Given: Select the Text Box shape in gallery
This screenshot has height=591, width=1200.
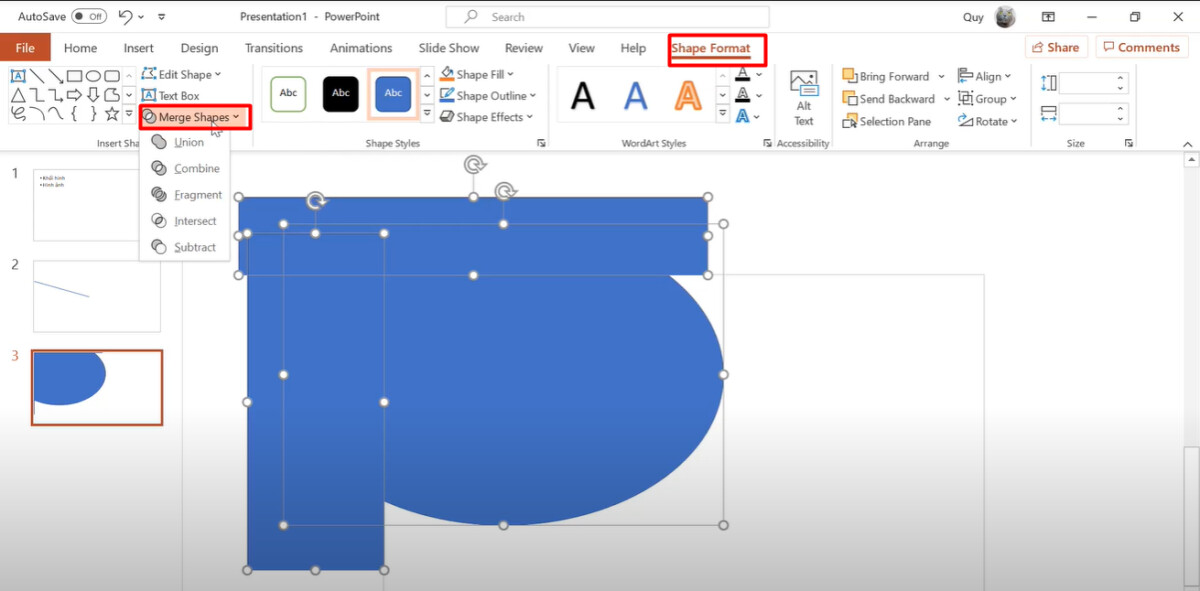Looking at the screenshot, I should (17, 76).
